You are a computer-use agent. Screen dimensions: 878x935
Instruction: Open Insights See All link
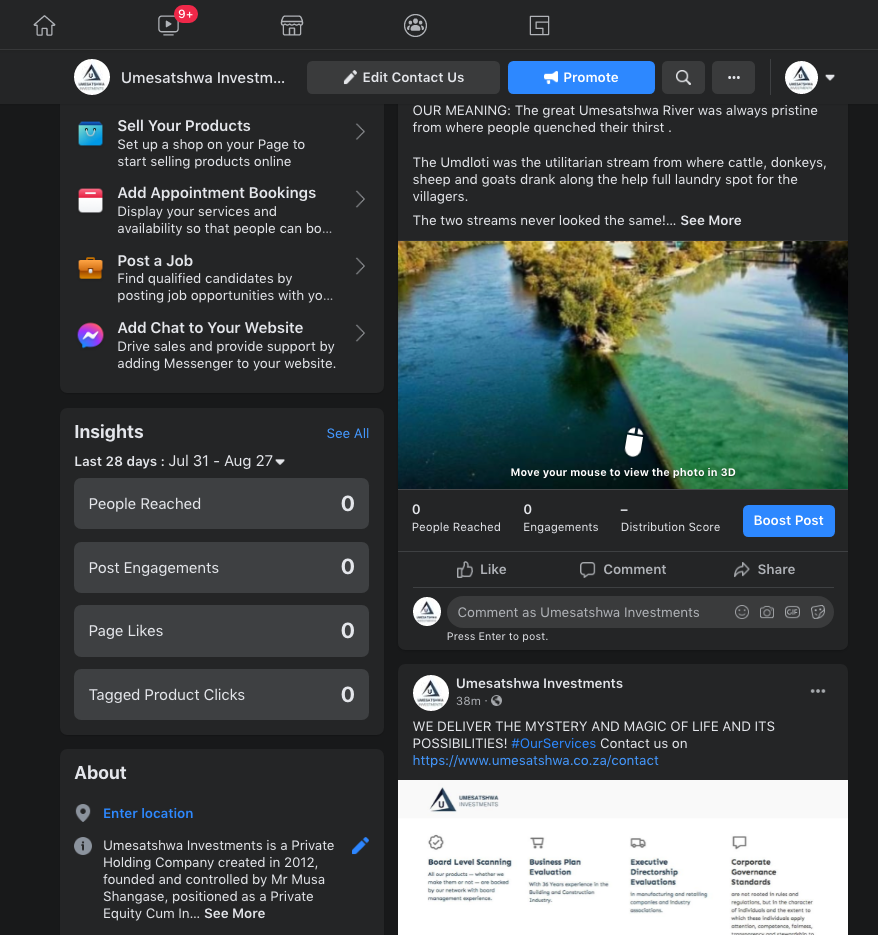pyautogui.click(x=348, y=434)
